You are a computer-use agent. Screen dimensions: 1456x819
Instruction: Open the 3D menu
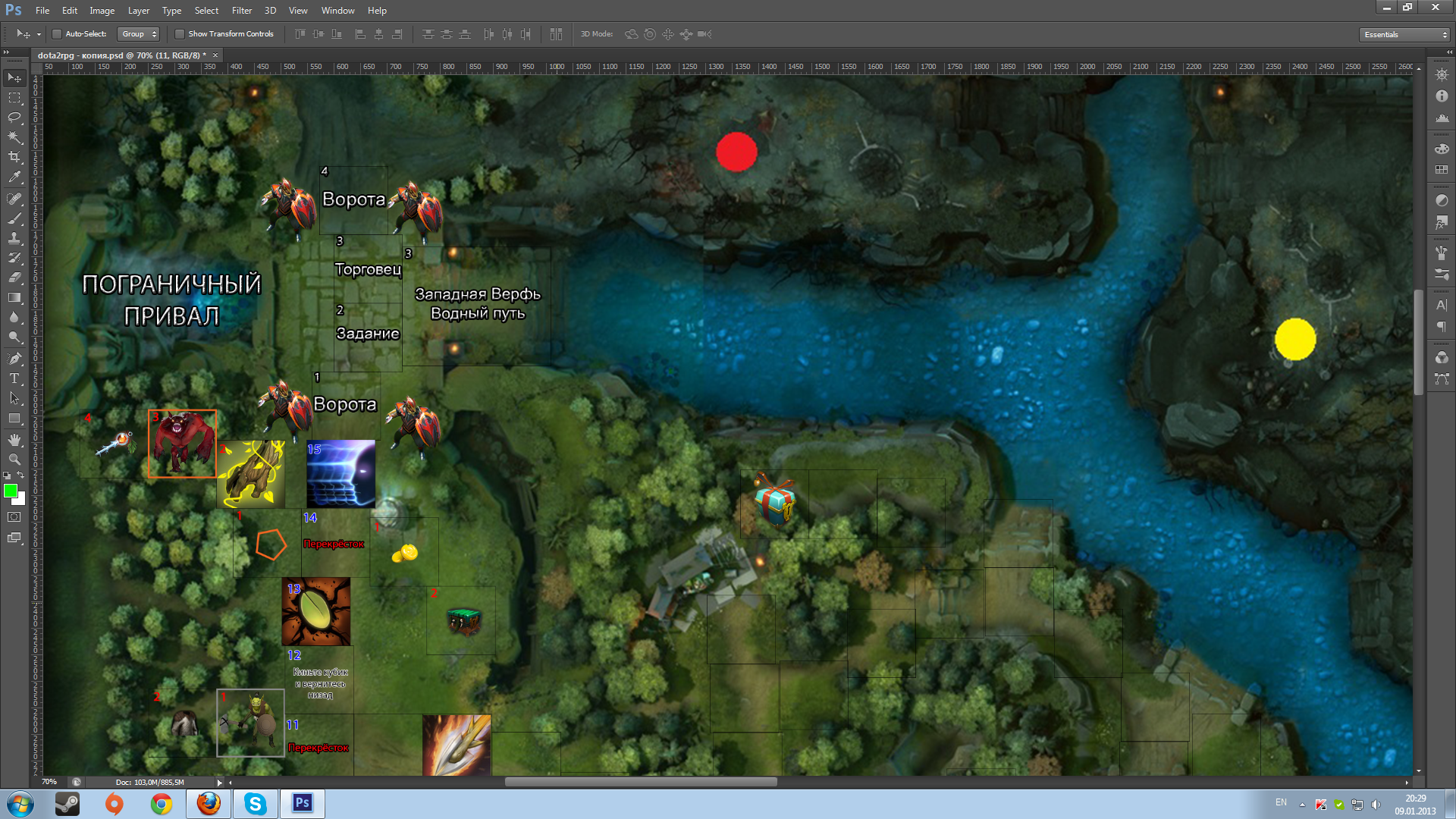270,11
